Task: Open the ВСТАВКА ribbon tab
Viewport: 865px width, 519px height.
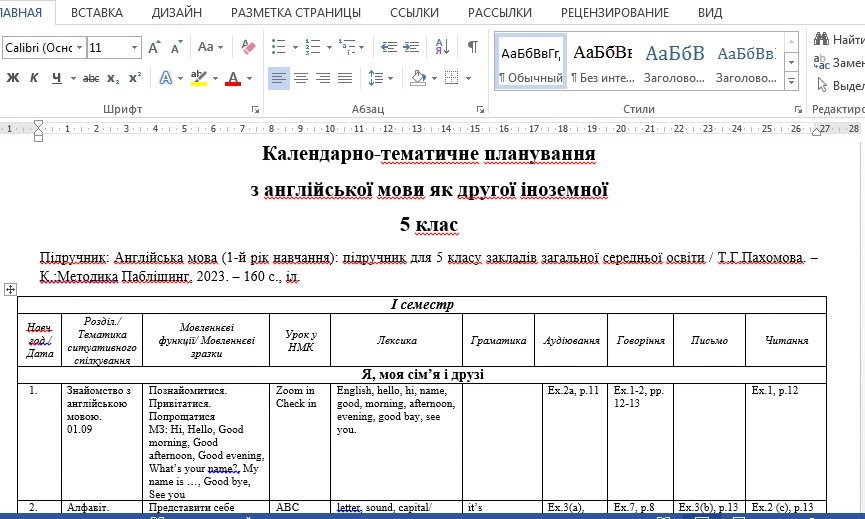Action: 97,12
